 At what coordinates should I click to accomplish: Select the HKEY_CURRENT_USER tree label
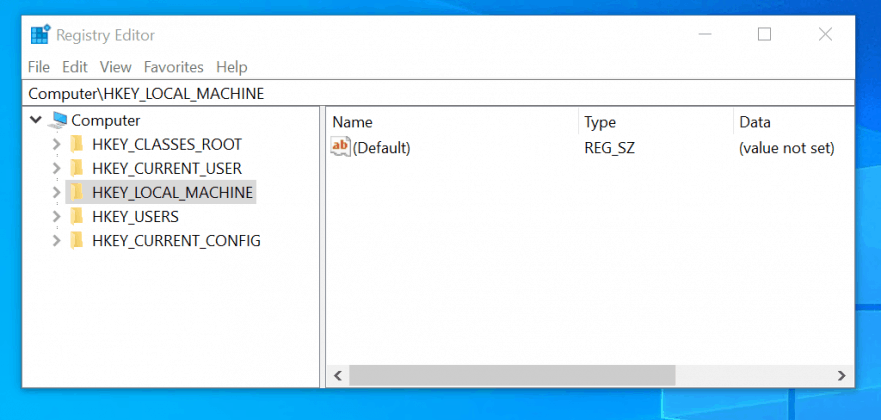[x=166, y=168]
